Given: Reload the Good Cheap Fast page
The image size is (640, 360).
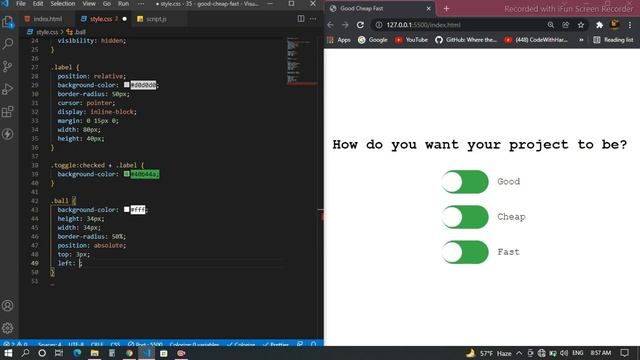Looking at the screenshot, I should (x=360, y=25).
